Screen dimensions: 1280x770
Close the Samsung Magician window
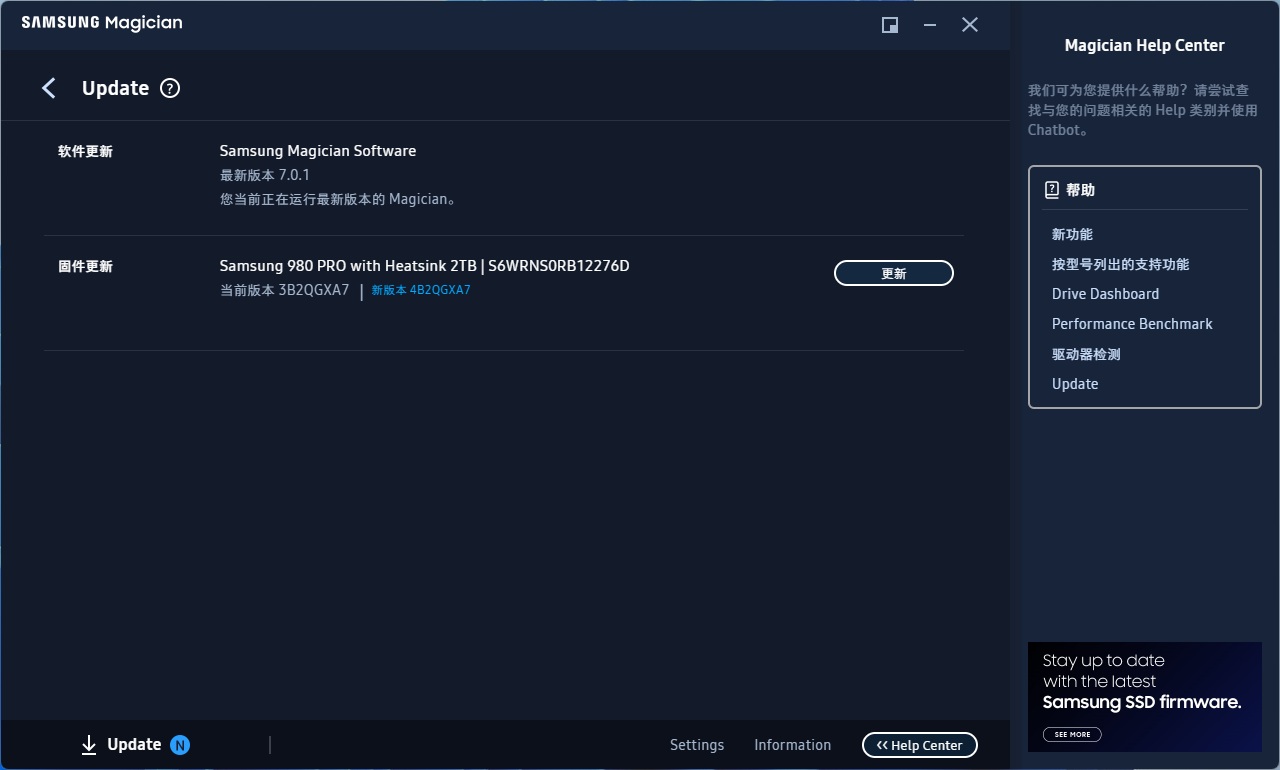coord(970,25)
